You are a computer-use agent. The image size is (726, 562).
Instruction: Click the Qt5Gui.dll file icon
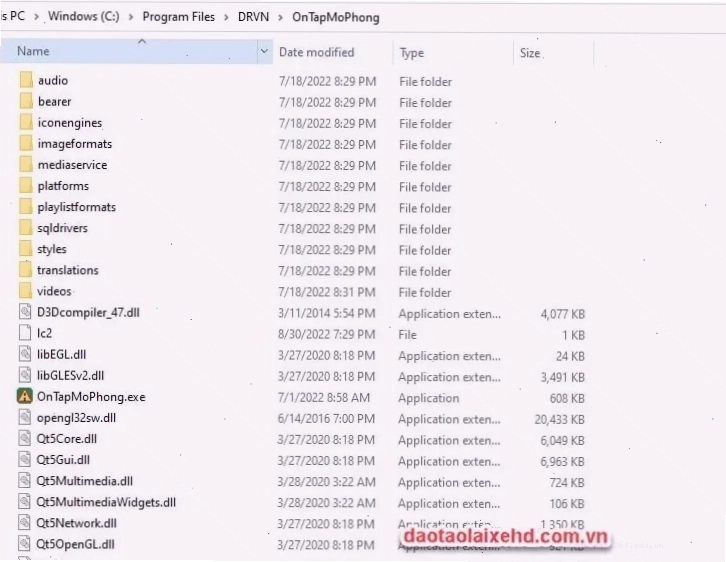click(x=25, y=459)
